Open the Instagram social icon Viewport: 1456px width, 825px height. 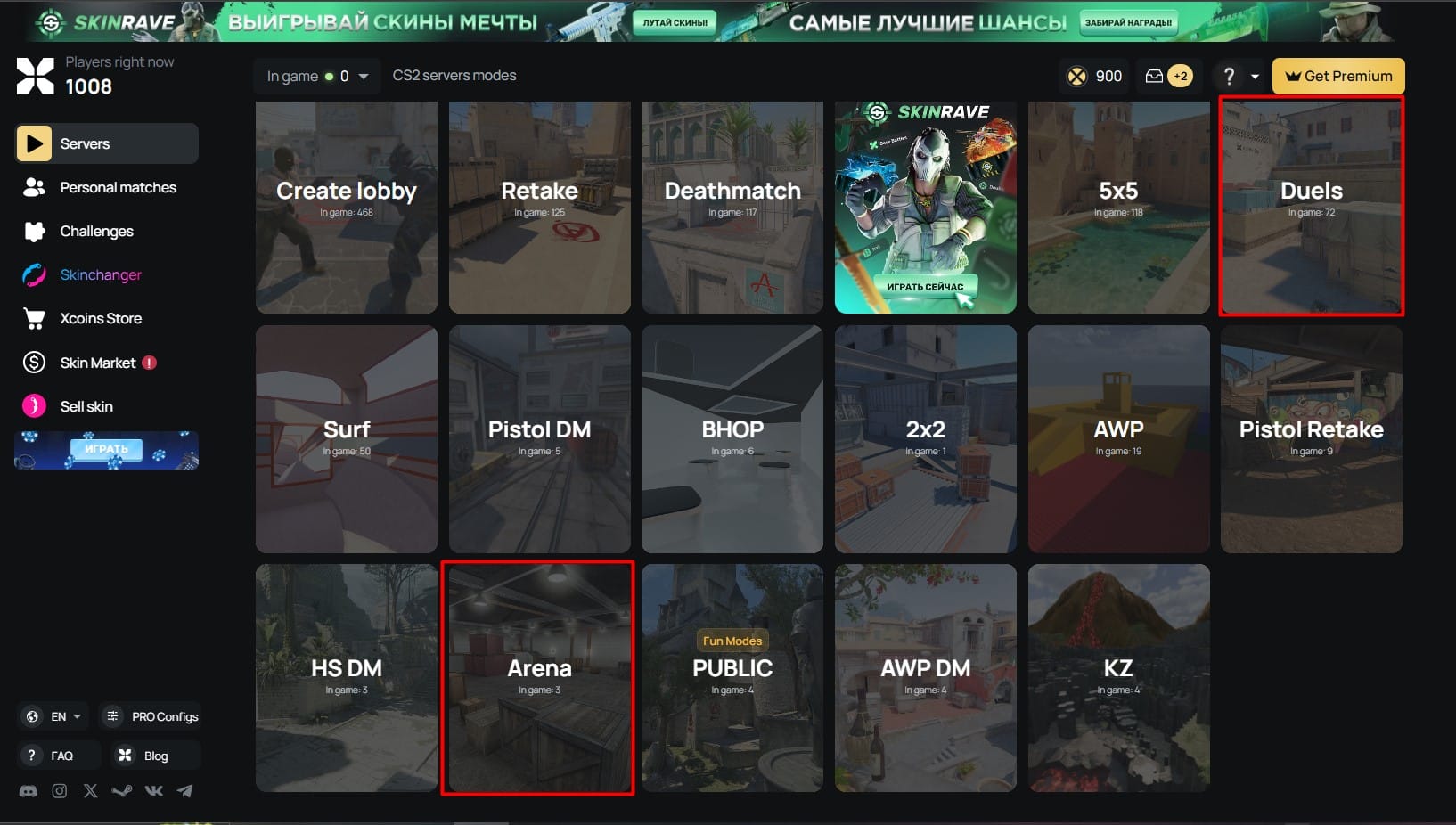pyautogui.click(x=60, y=791)
